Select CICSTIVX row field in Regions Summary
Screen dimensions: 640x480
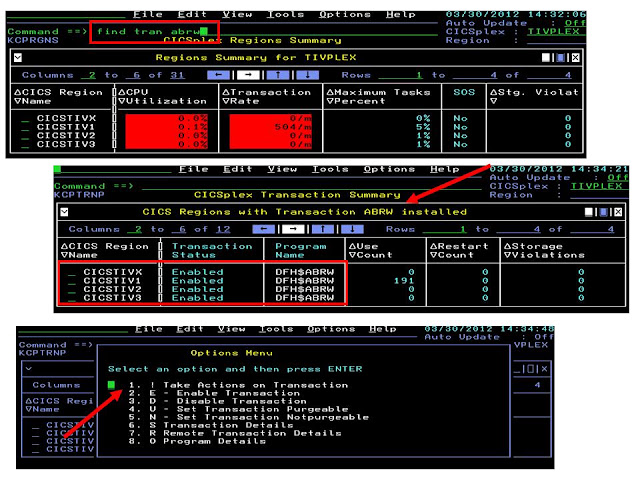tap(25, 121)
